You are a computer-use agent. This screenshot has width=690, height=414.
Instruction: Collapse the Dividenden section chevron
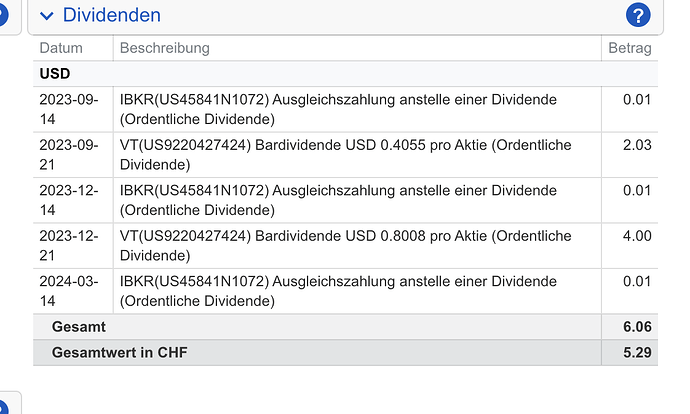tap(47, 16)
